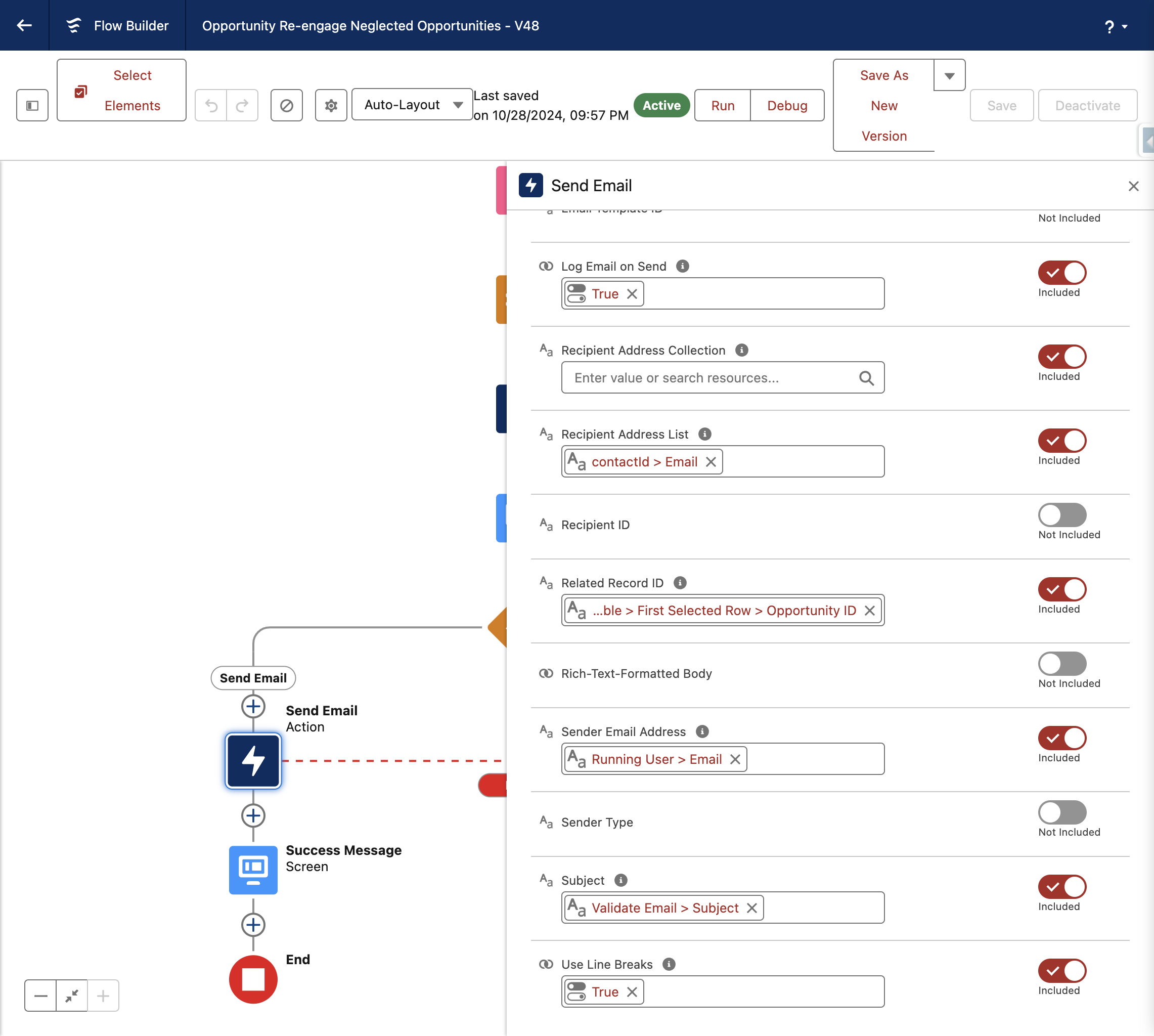1154x1036 pixels.
Task: Remove True value from Log Email on Send
Action: [632, 294]
